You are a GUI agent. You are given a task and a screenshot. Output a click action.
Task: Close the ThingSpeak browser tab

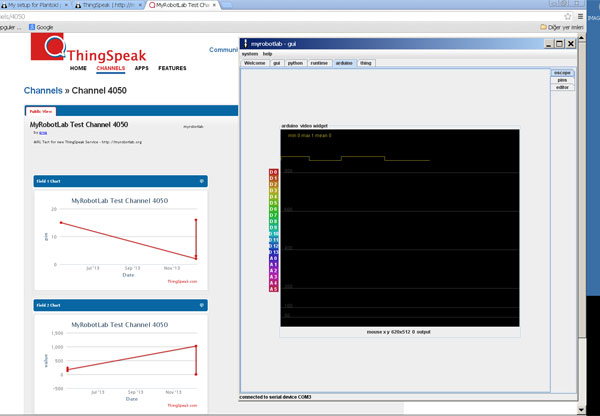pyautogui.click(x=140, y=5)
